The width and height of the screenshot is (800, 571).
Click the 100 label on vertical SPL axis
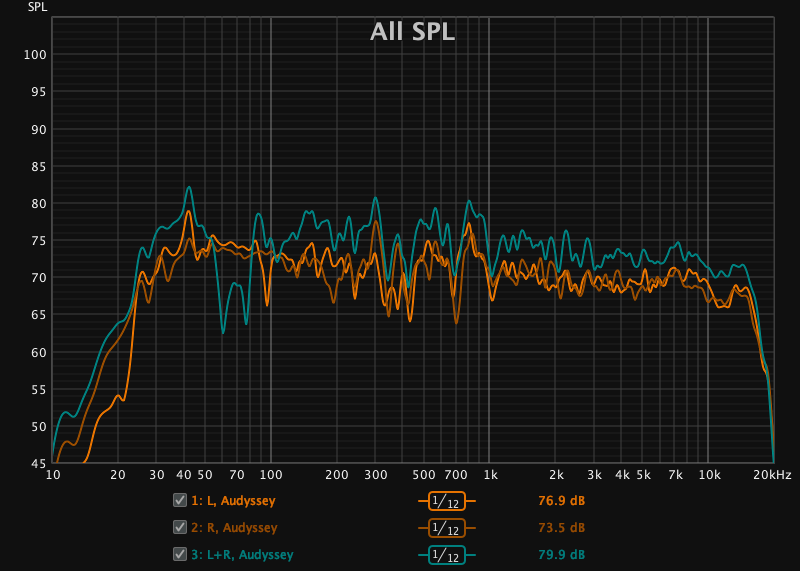[35, 55]
